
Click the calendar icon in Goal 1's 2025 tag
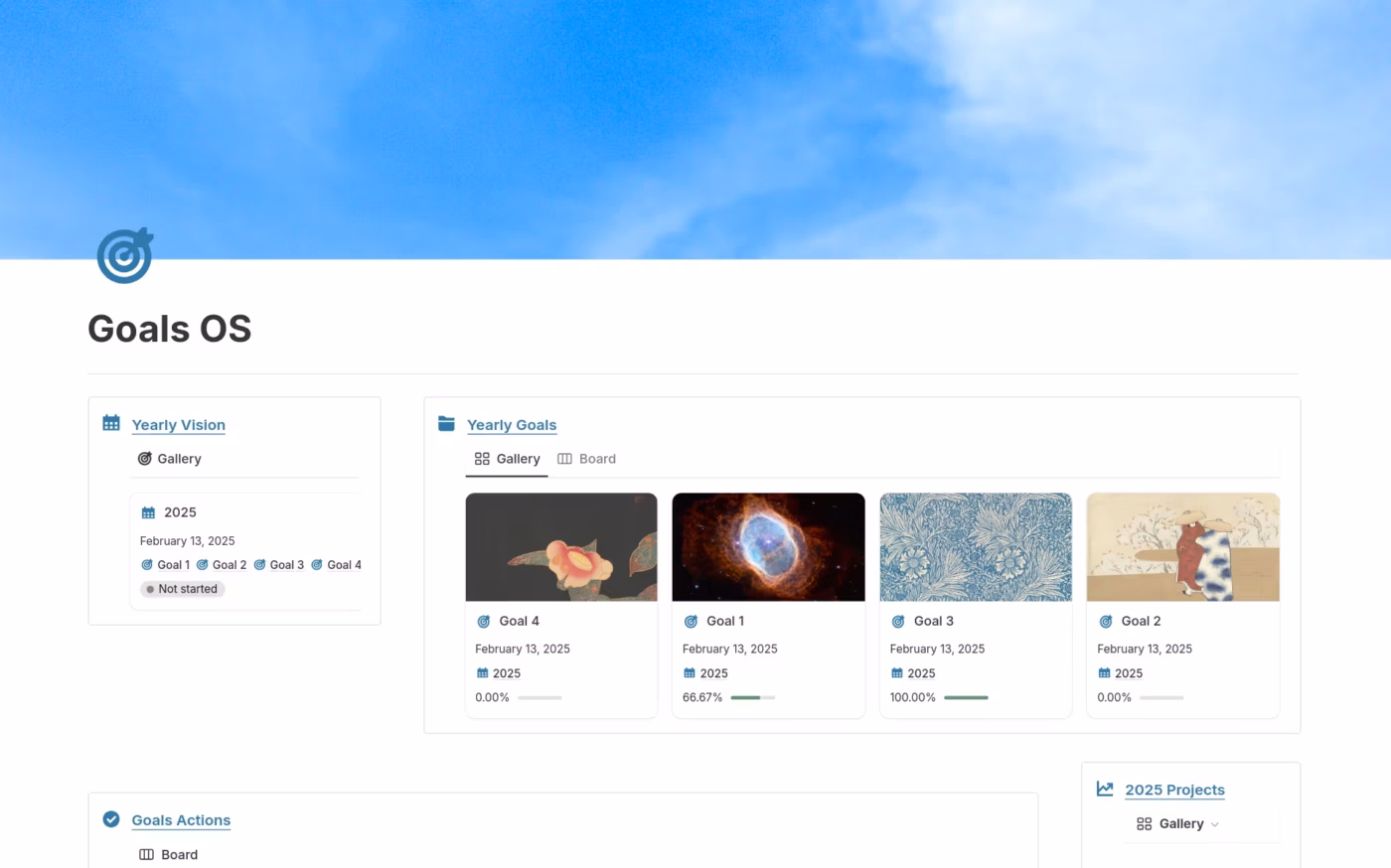[690, 673]
